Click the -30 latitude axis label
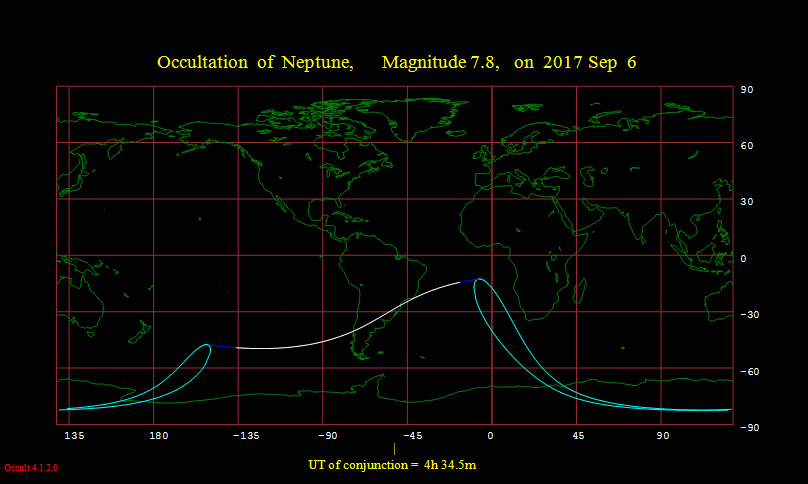808x484 pixels. (745, 315)
